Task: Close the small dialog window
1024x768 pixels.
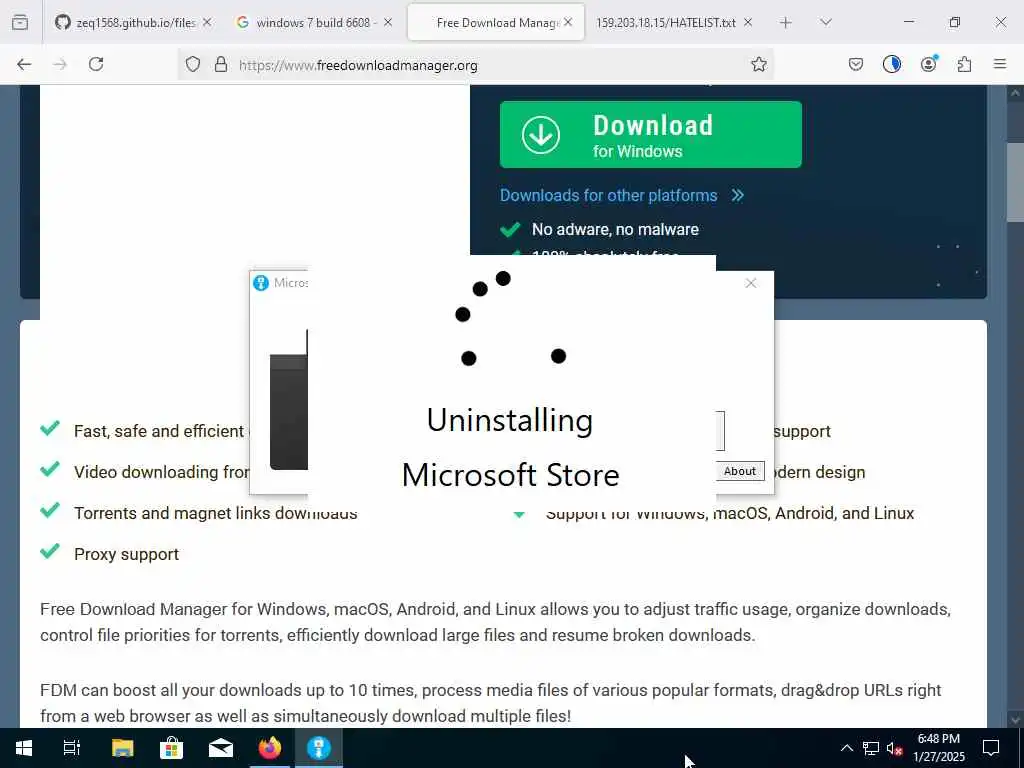Action: click(x=751, y=283)
